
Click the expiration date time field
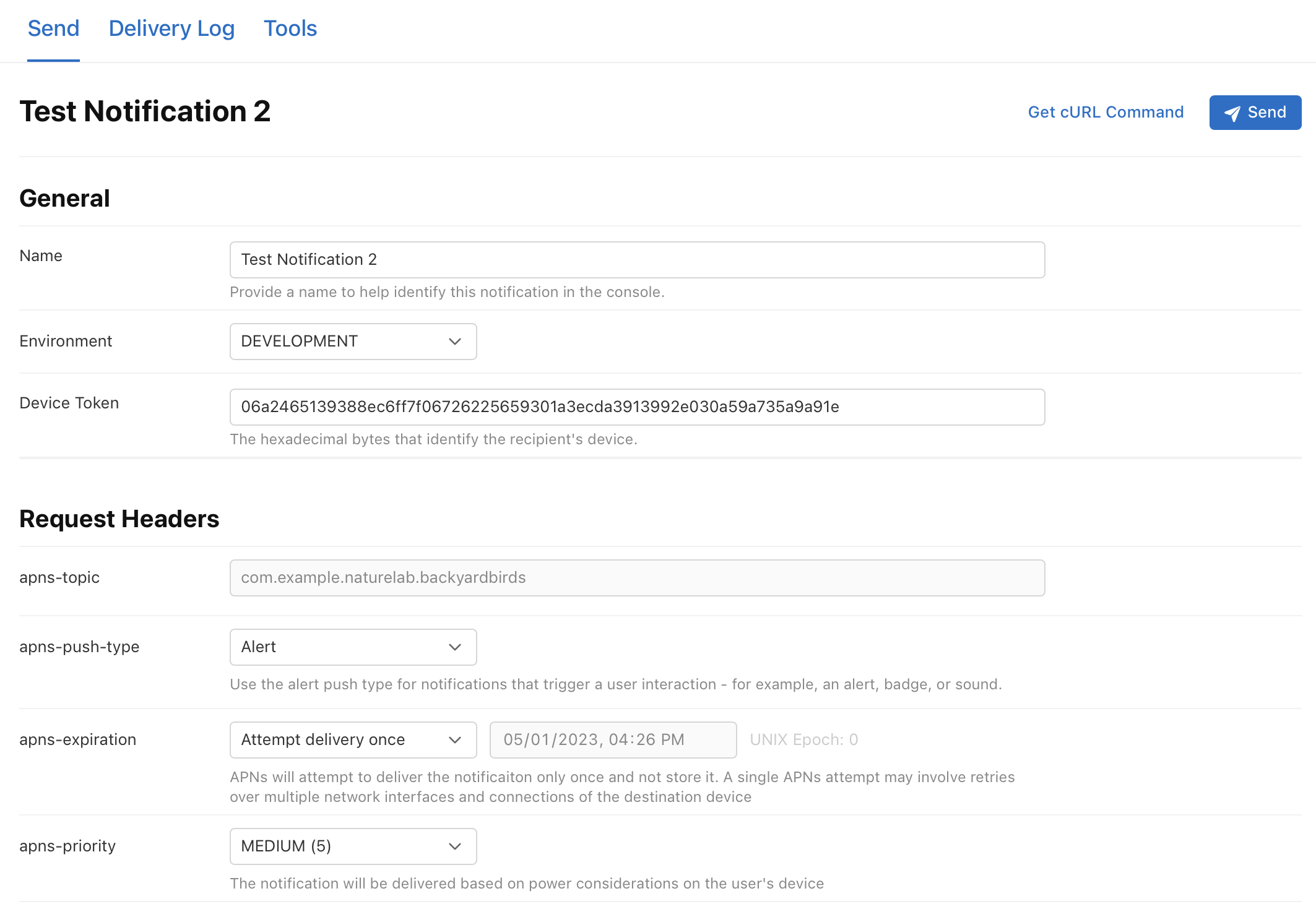613,740
